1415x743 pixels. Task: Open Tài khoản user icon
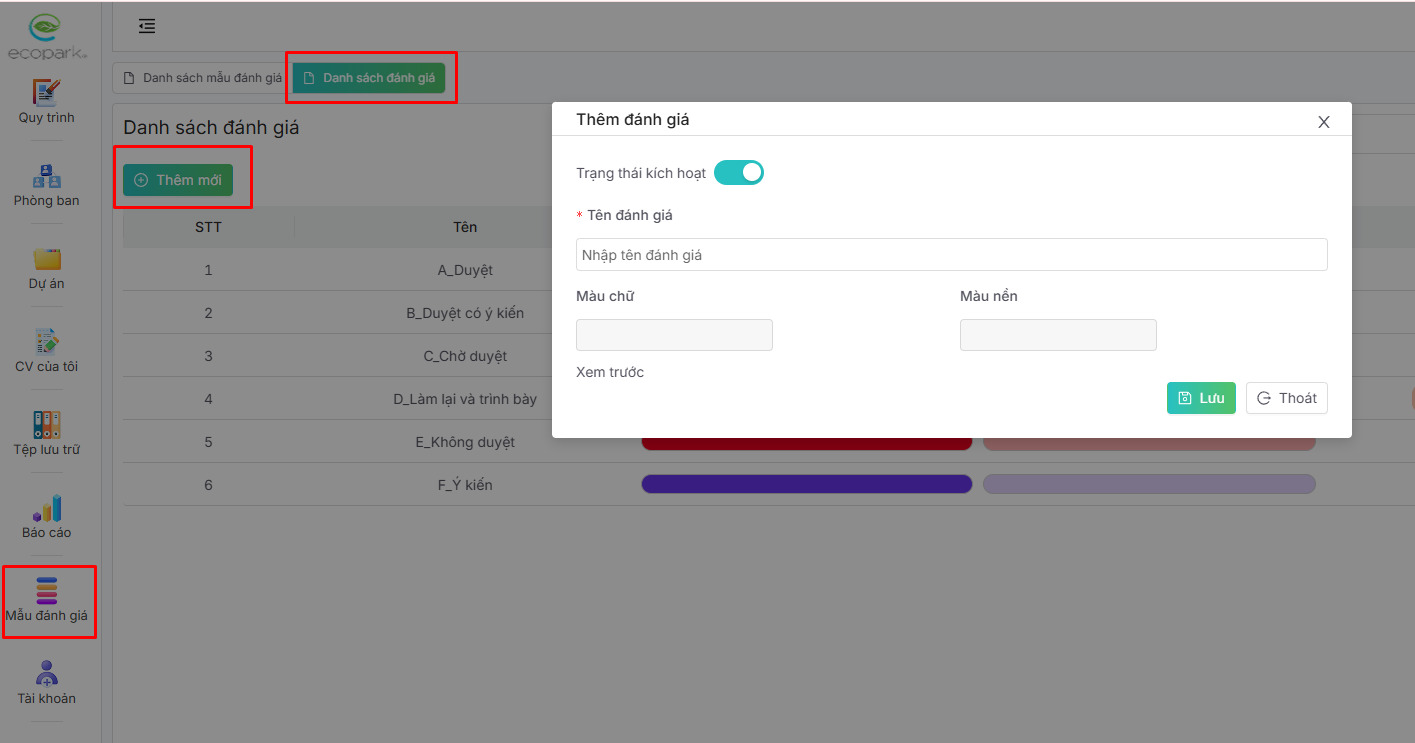coord(47,674)
